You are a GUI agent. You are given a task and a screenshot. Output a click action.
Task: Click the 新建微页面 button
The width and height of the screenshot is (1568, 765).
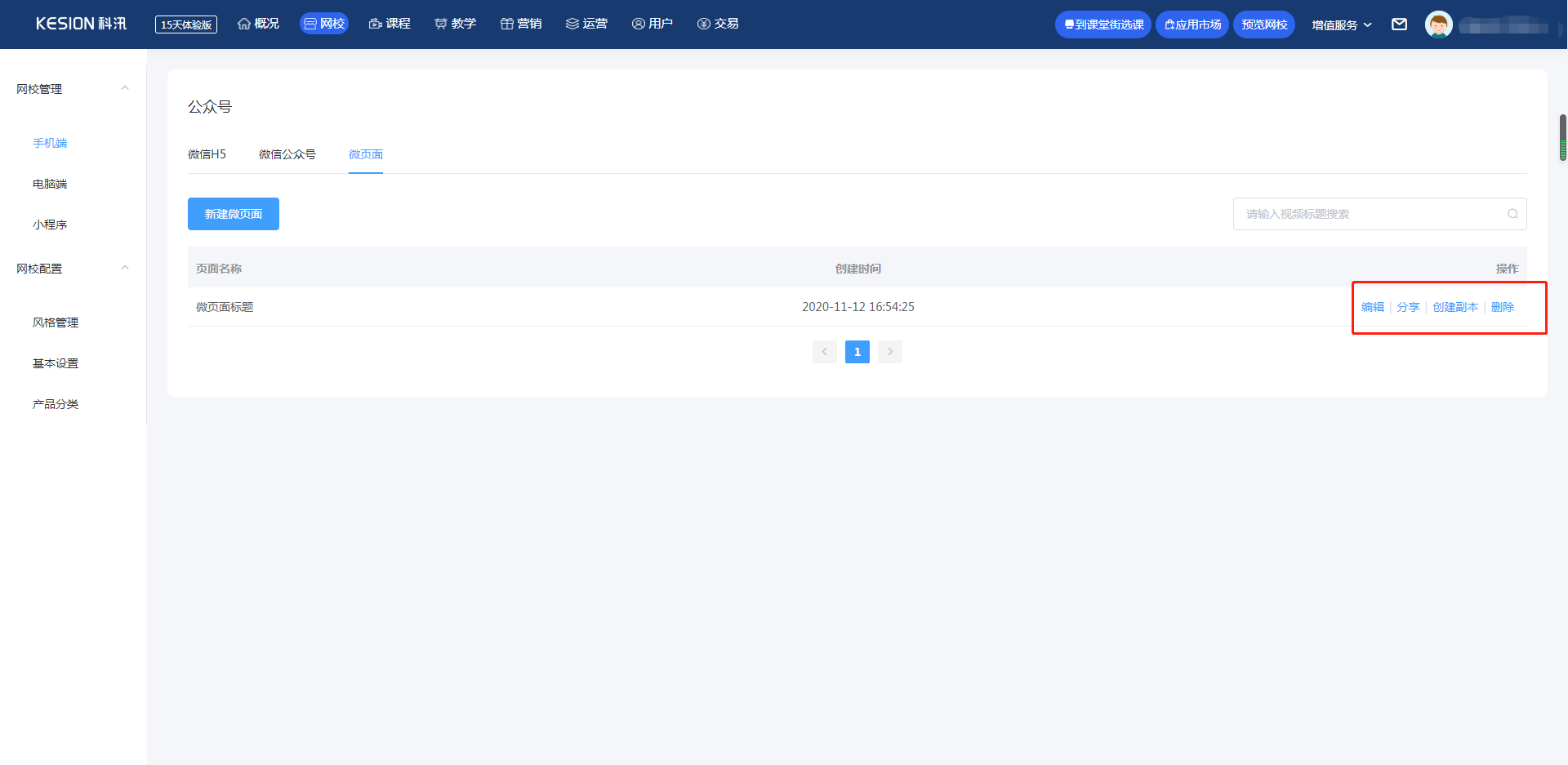click(x=234, y=214)
